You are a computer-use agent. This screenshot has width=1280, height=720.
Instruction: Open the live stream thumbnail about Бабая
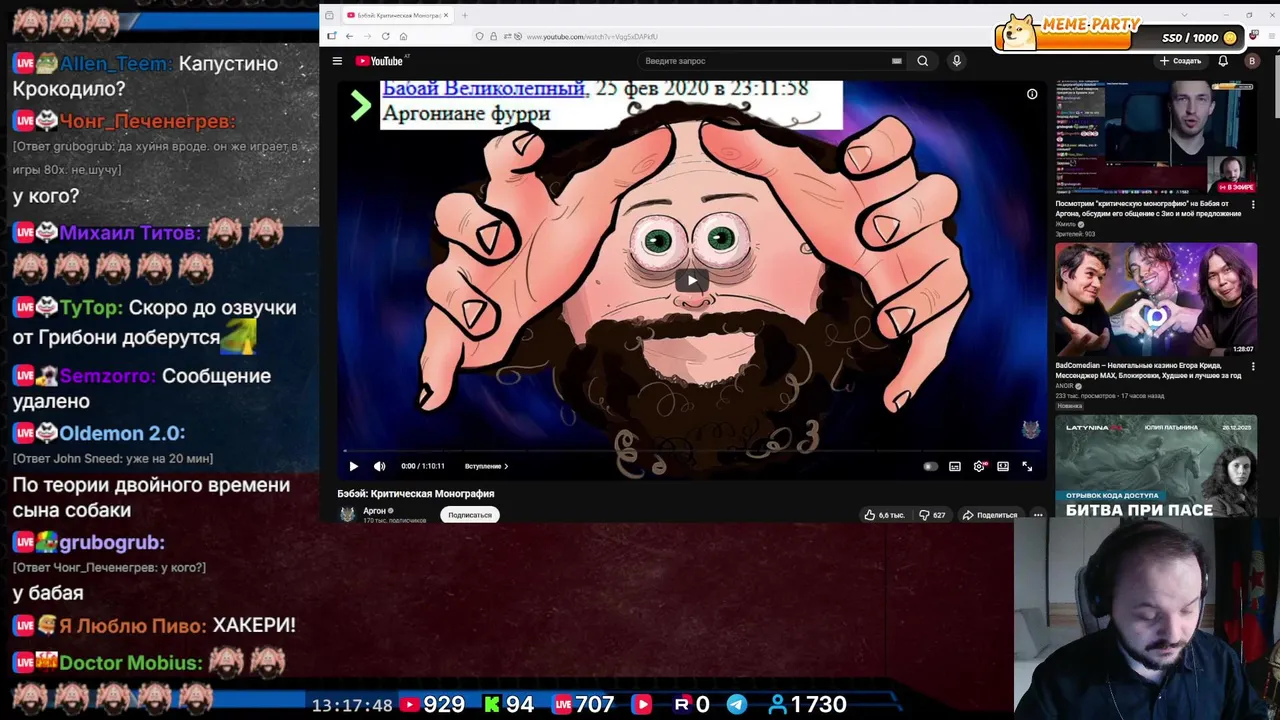[x=1155, y=138]
